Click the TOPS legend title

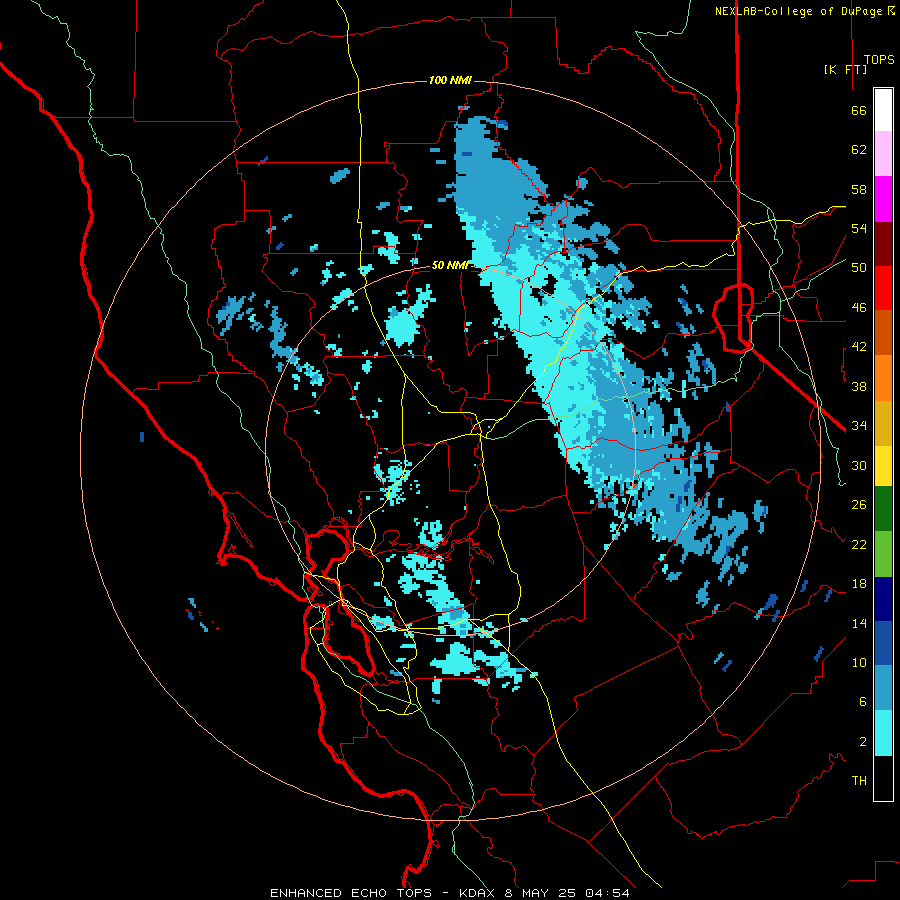click(879, 60)
